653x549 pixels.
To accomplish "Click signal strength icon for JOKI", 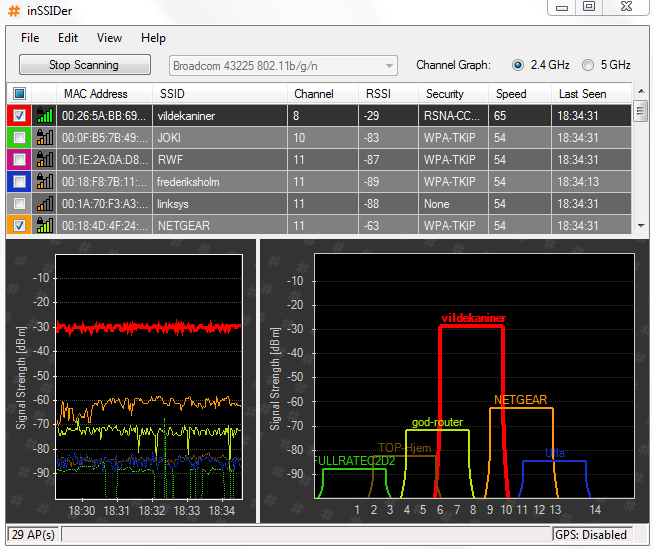I will click(45, 137).
